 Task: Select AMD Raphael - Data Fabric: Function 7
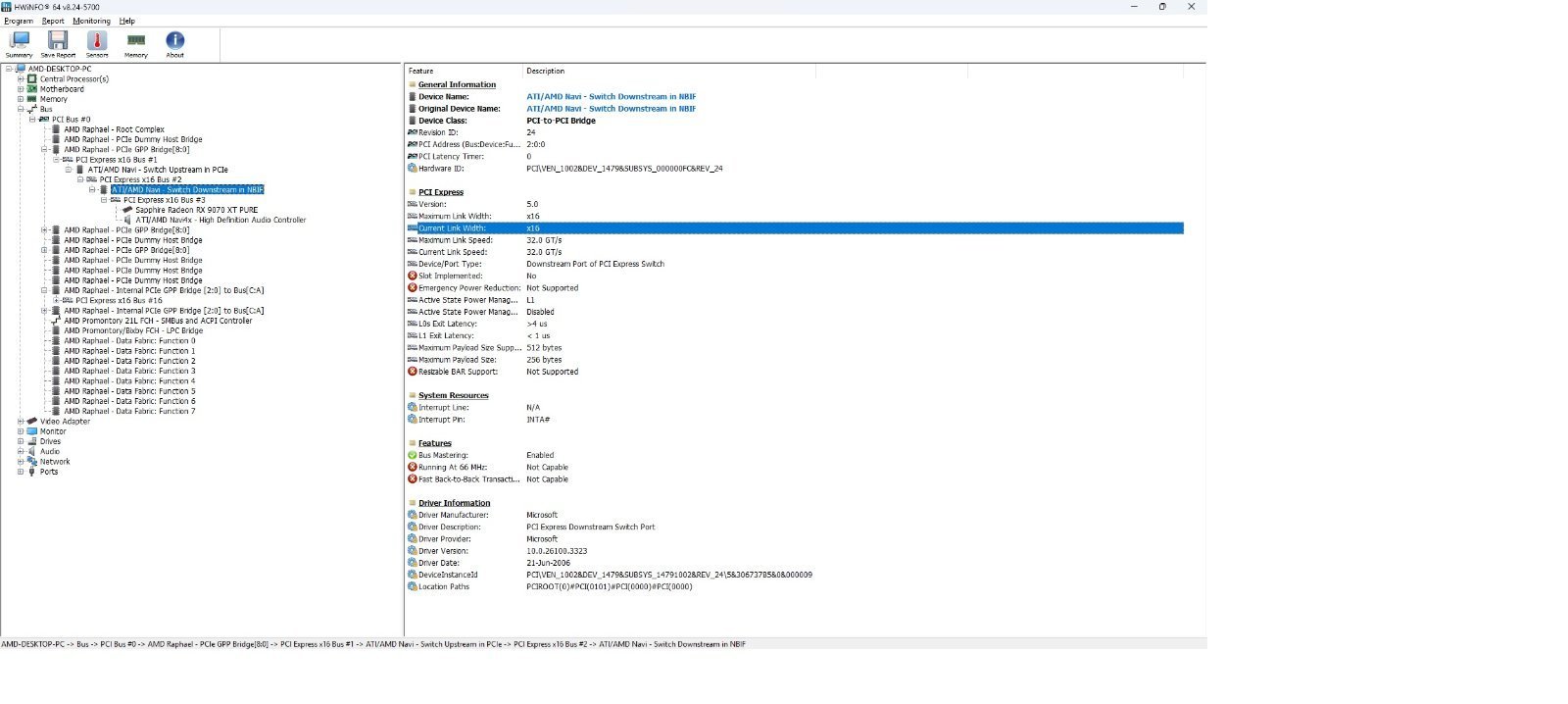[129, 412]
